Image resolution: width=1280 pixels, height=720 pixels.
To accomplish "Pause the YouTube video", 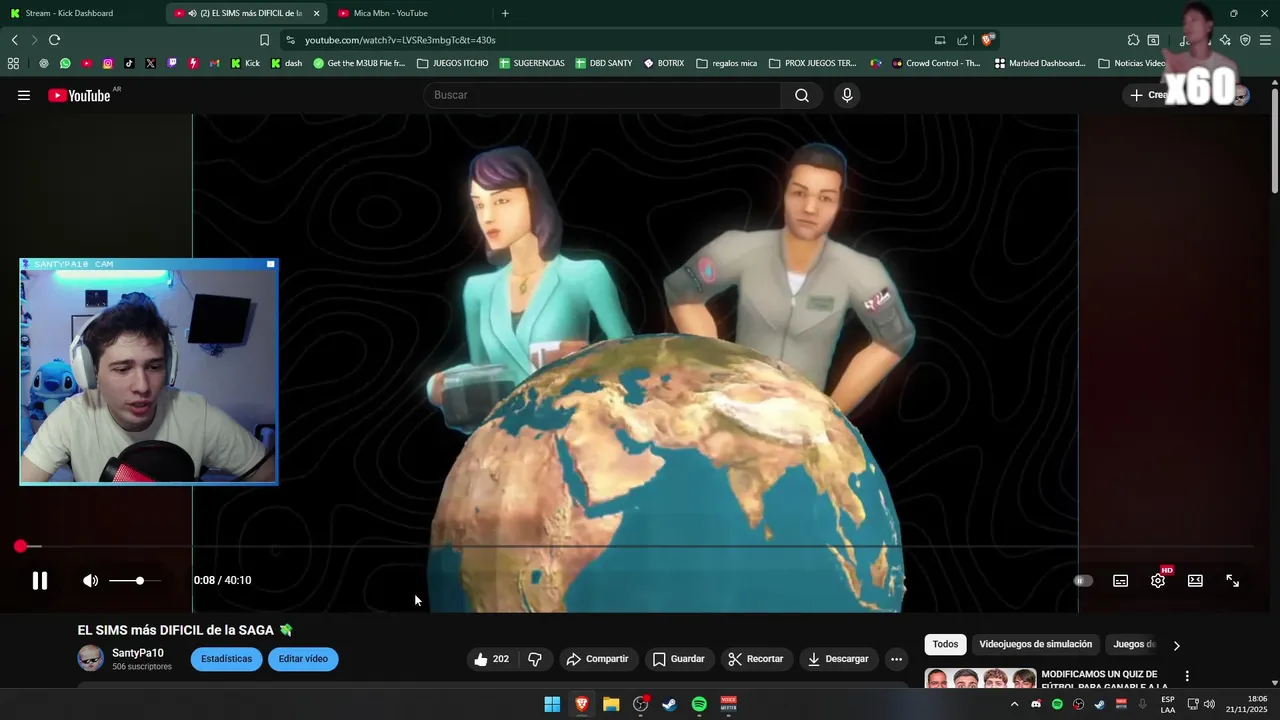I will (40, 580).
